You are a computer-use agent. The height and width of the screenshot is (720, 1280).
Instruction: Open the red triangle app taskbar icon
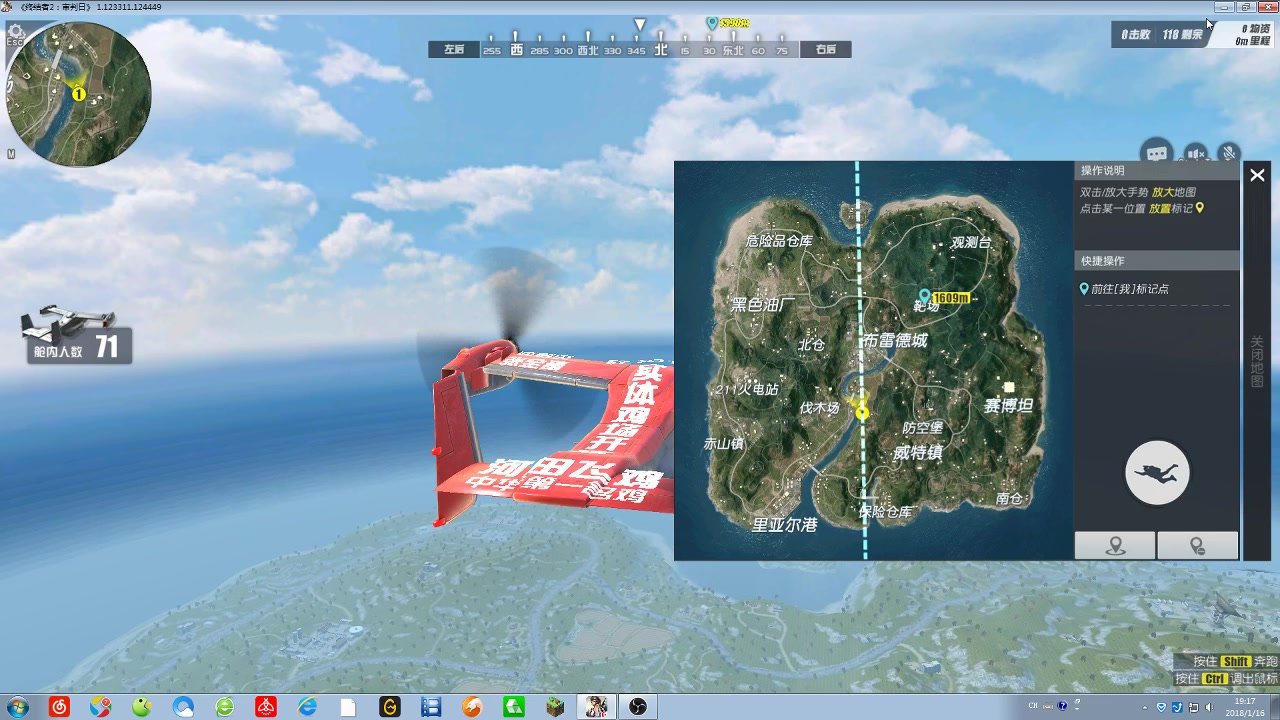[x=266, y=707]
